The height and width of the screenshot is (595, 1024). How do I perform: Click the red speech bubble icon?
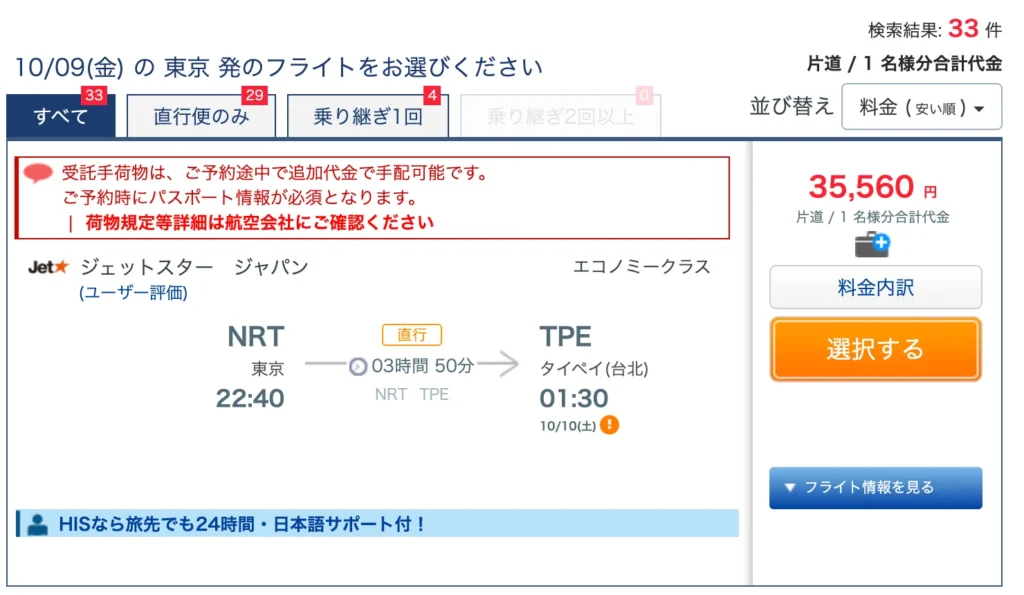coord(38,173)
